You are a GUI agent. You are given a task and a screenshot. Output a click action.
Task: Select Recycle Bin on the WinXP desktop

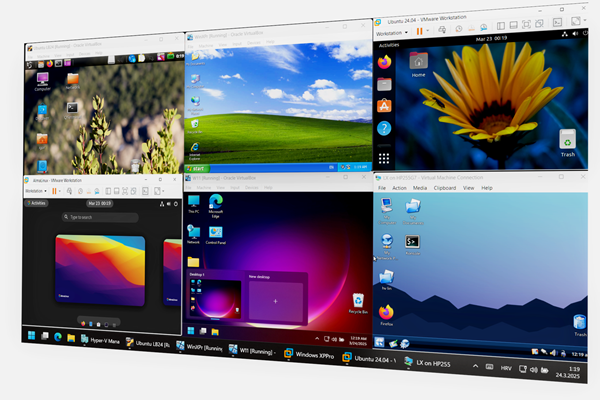point(194,127)
